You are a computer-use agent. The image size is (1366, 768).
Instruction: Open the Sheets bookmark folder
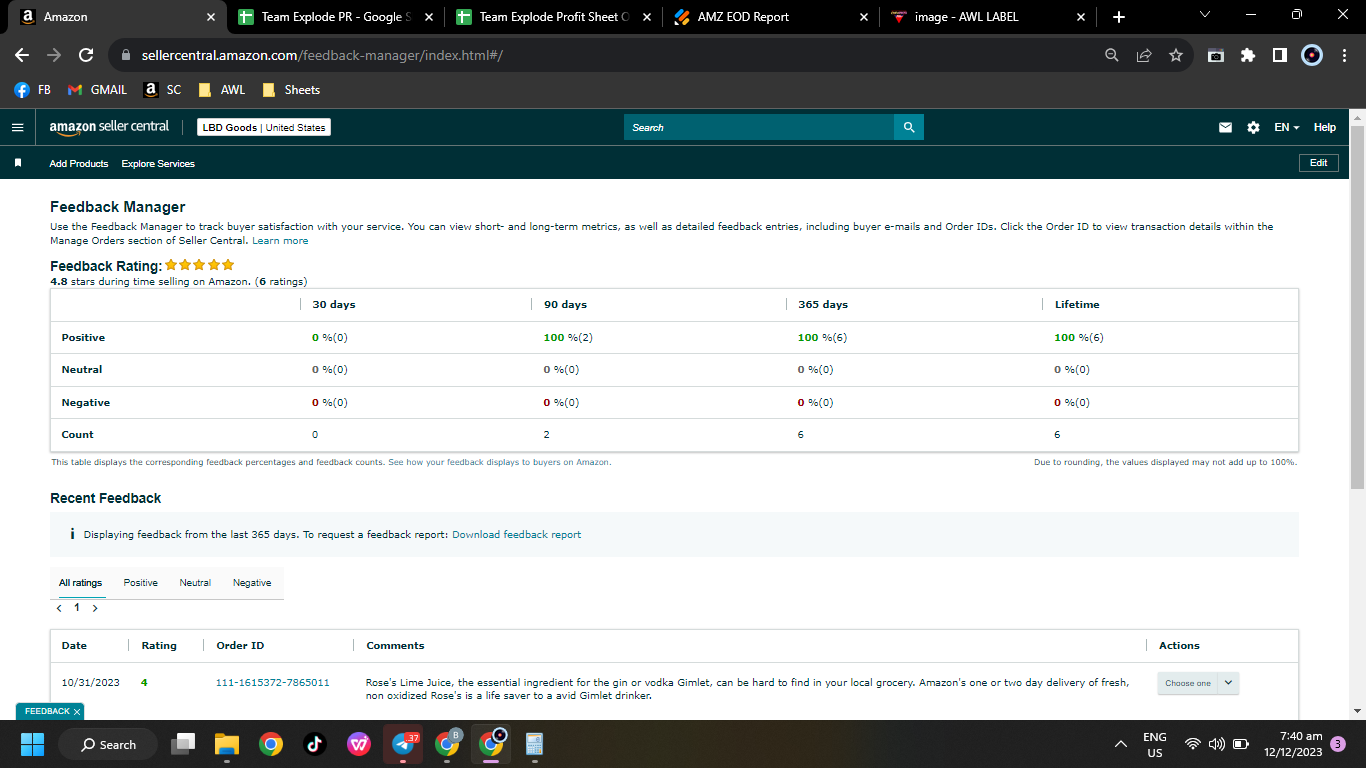(291, 89)
